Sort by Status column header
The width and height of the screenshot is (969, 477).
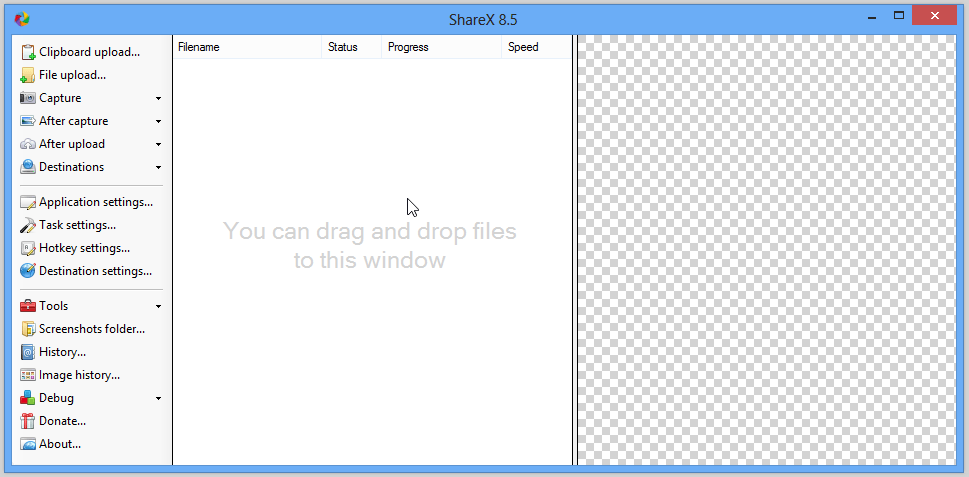pyautogui.click(x=352, y=47)
